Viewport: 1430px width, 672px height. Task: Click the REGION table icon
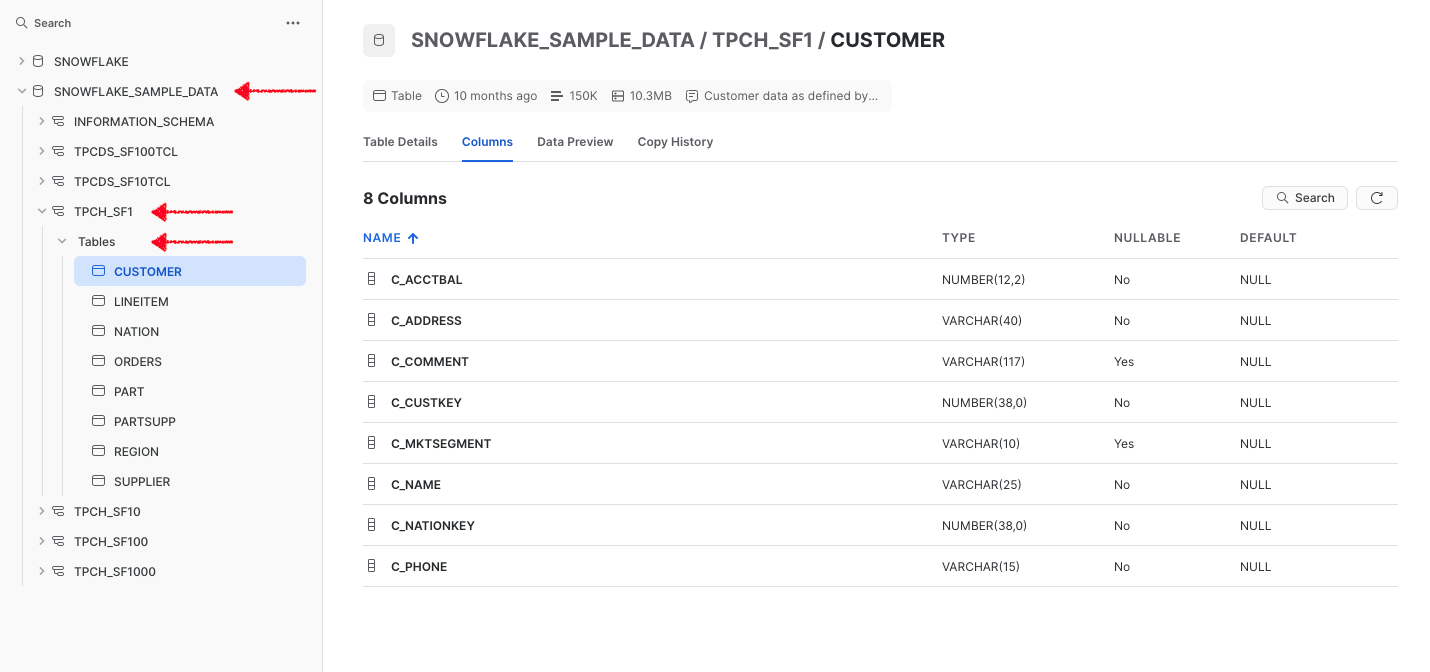[98, 451]
